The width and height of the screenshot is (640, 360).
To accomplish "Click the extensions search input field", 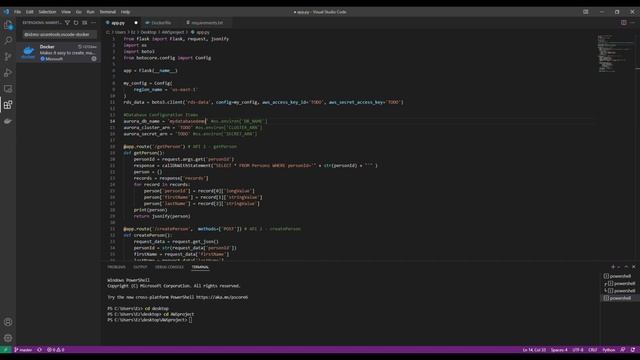I will coord(60,35).
